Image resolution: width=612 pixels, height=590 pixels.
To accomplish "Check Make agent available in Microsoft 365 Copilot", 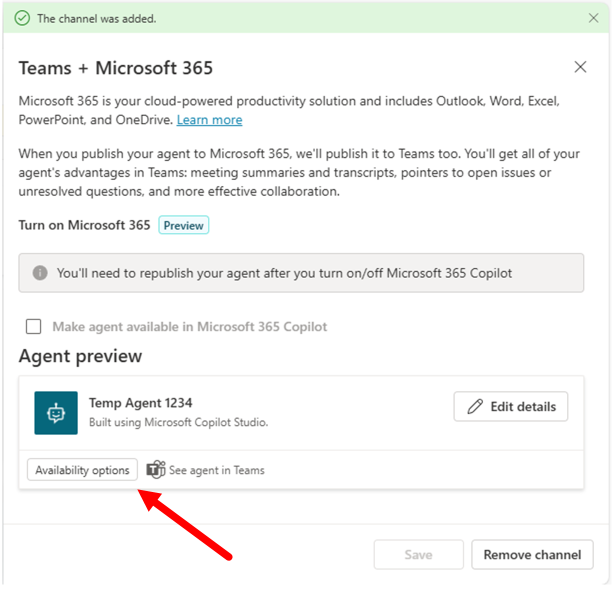I will tap(34, 326).
